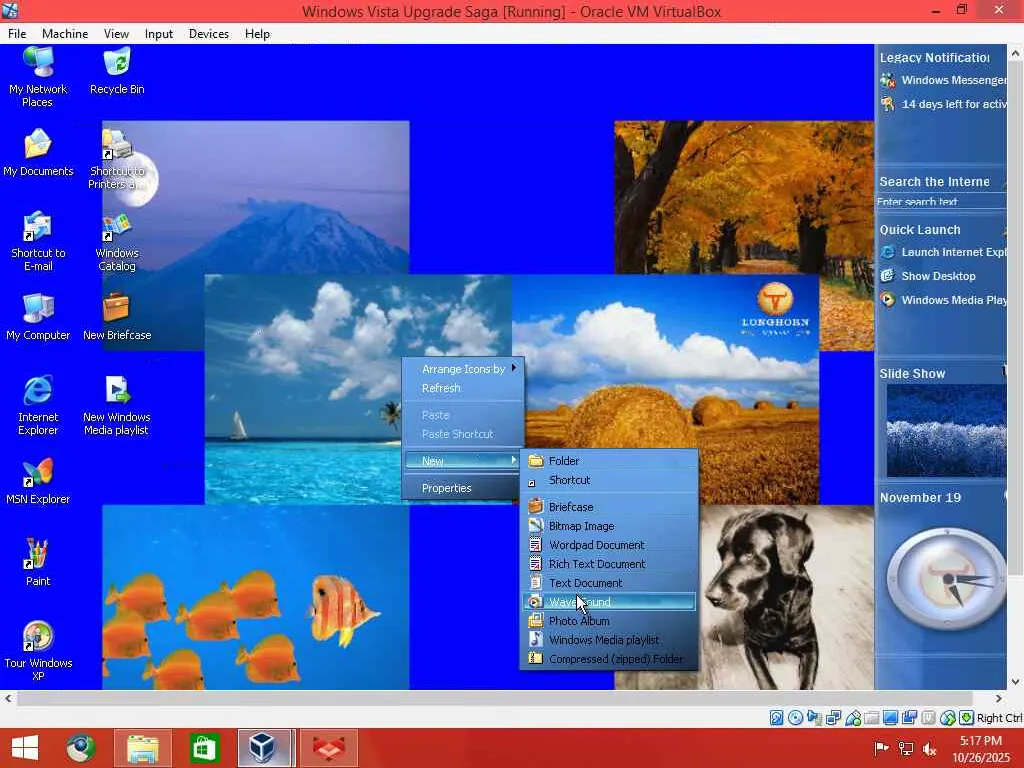Create new Bitmap Image
The image size is (1024, 768).
point(609,526)
